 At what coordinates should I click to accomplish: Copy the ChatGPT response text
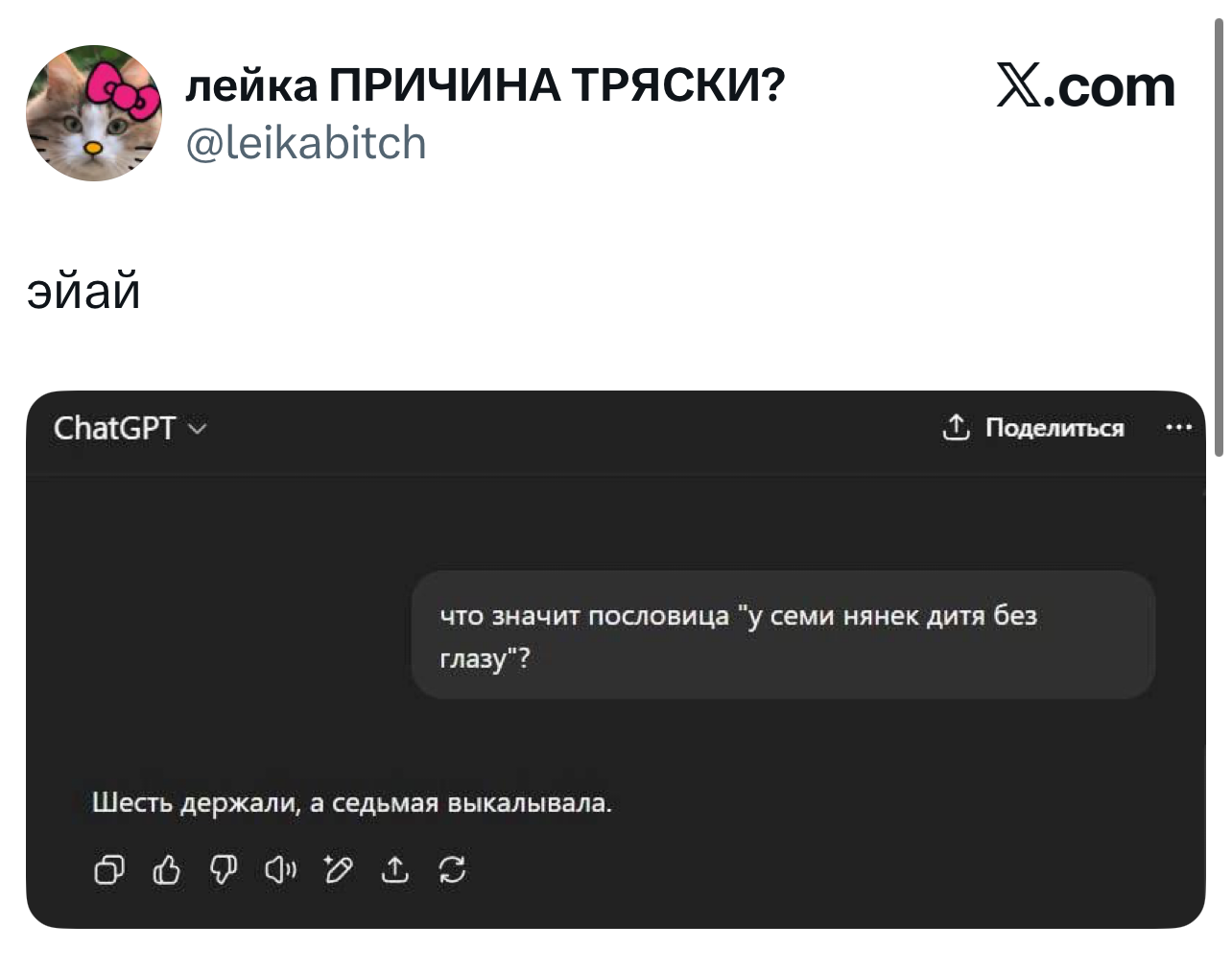click(109, 869)
